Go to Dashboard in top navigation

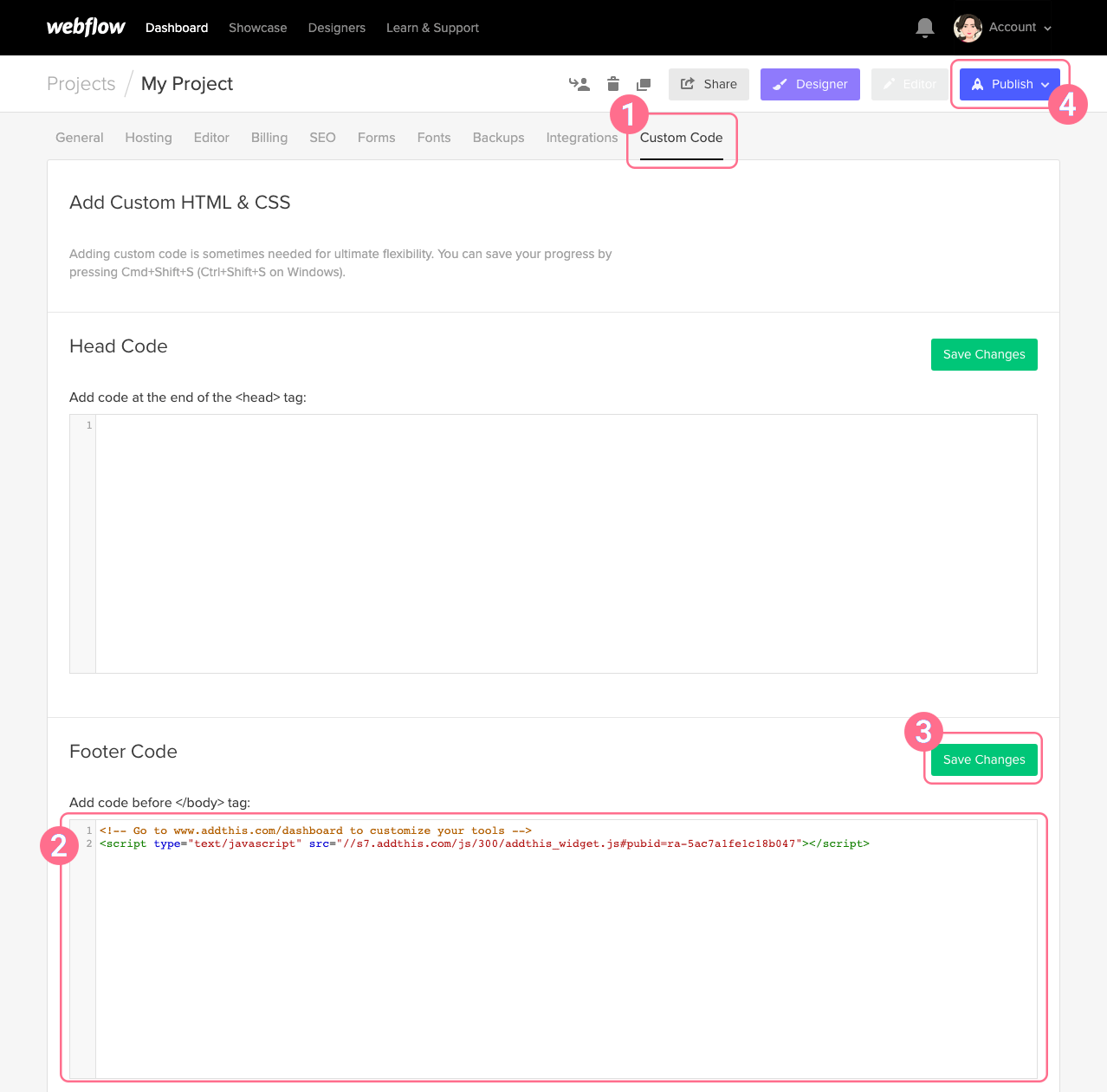pyautogui.click(x=177, y=28)
